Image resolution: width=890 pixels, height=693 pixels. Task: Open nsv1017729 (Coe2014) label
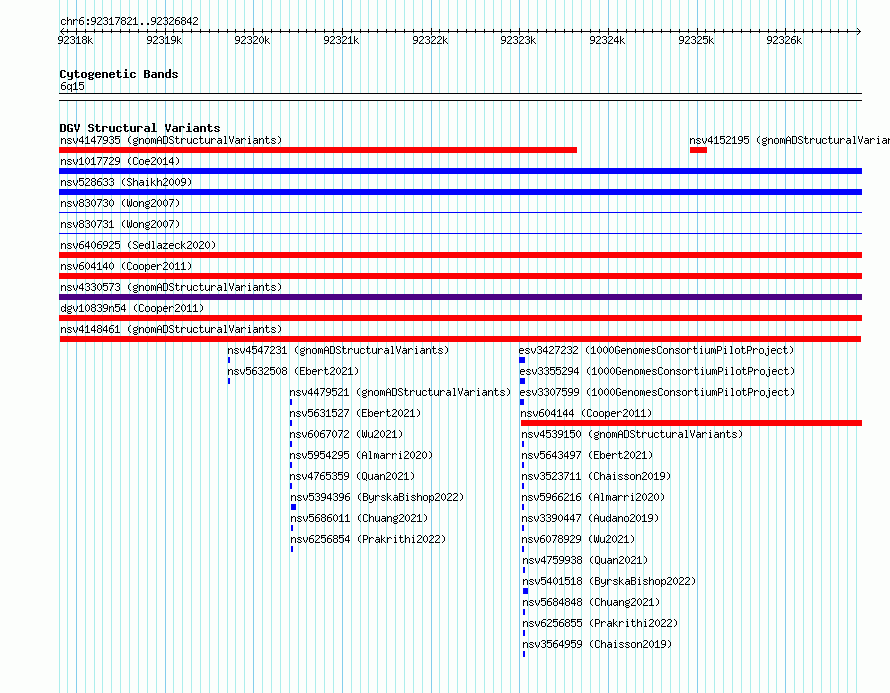pyautogui.click(x=120, y=161)
